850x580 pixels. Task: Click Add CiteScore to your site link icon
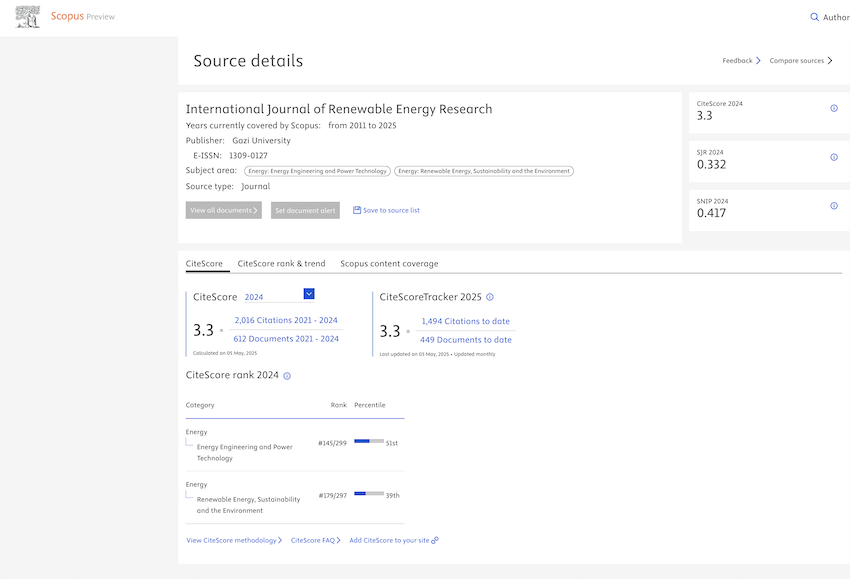(435, 540)
